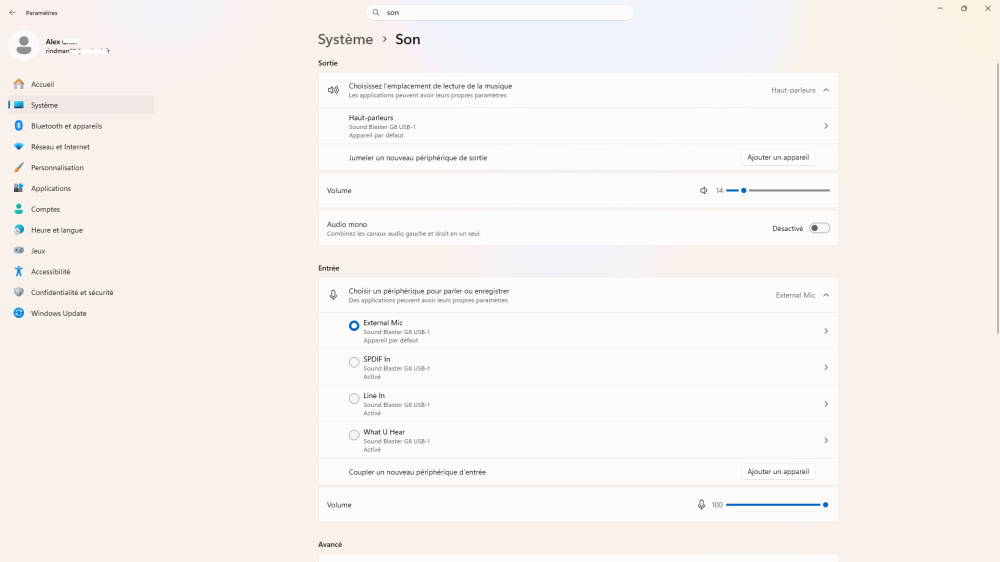Click the search magnifier icon
This screenshot has height=562, width=1000.
[376, 12]
